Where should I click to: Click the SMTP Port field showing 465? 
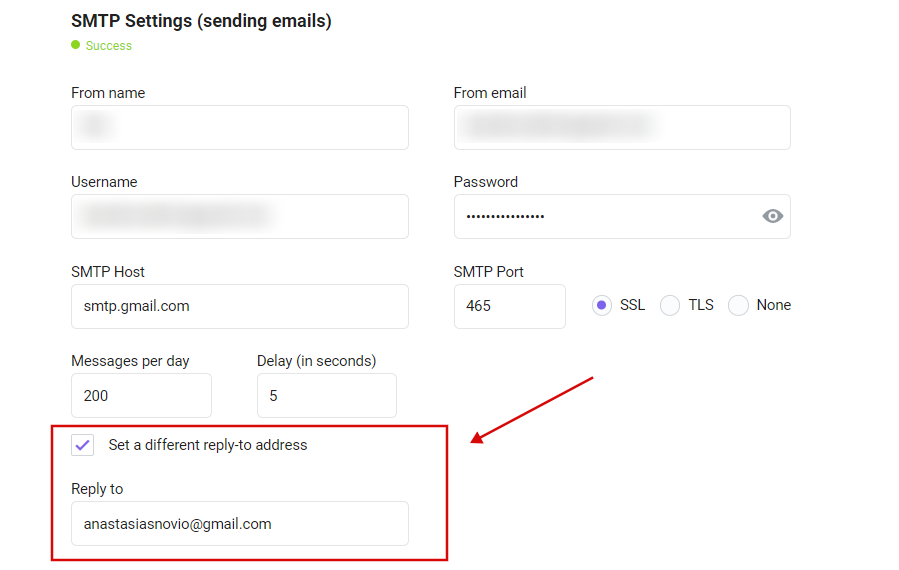(510, 306)
